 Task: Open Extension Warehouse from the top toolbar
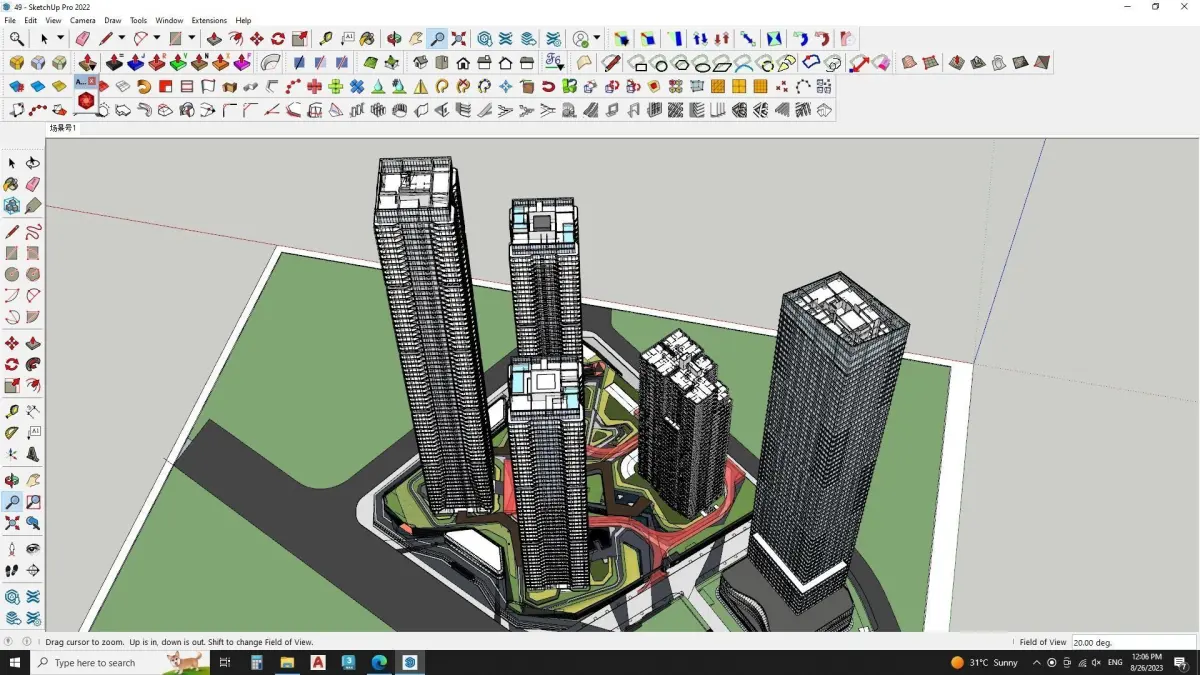click(506, 39)
